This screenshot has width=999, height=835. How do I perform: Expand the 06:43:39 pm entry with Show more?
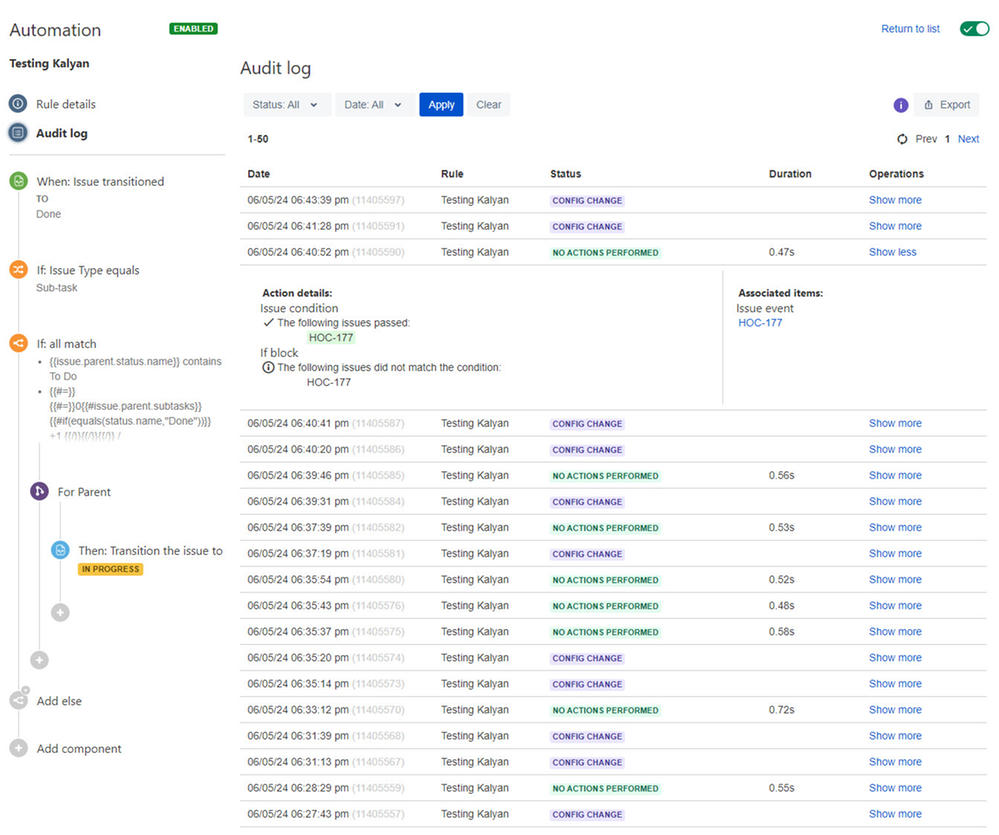pyautogui.click(x=895, y=200)
